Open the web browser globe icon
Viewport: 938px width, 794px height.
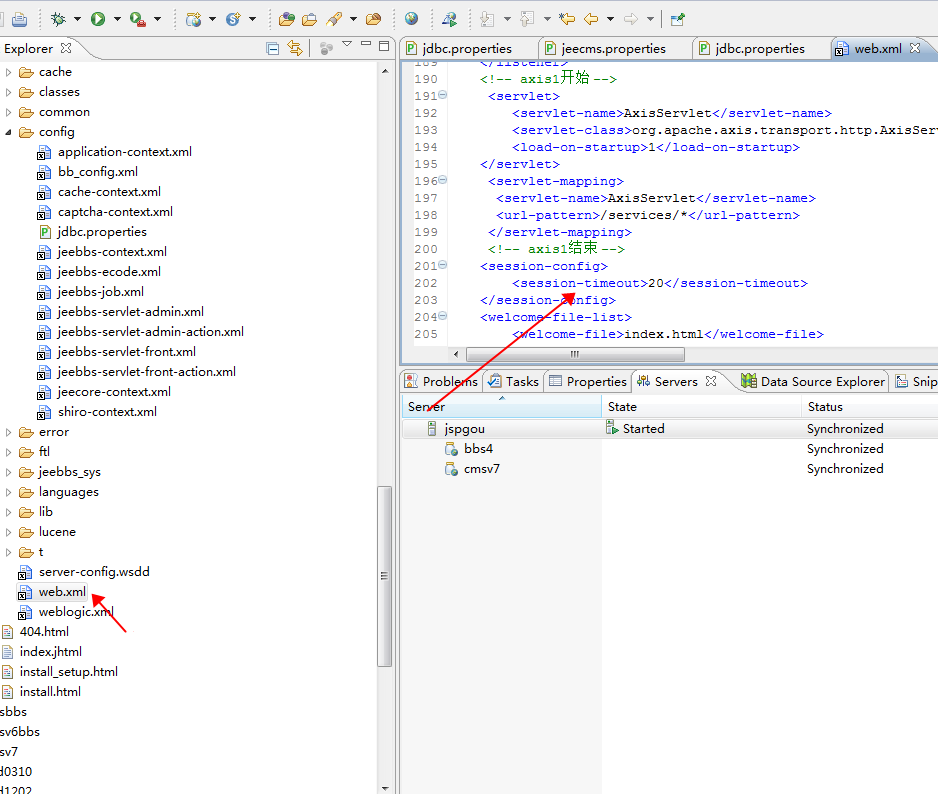pos(412,18)
